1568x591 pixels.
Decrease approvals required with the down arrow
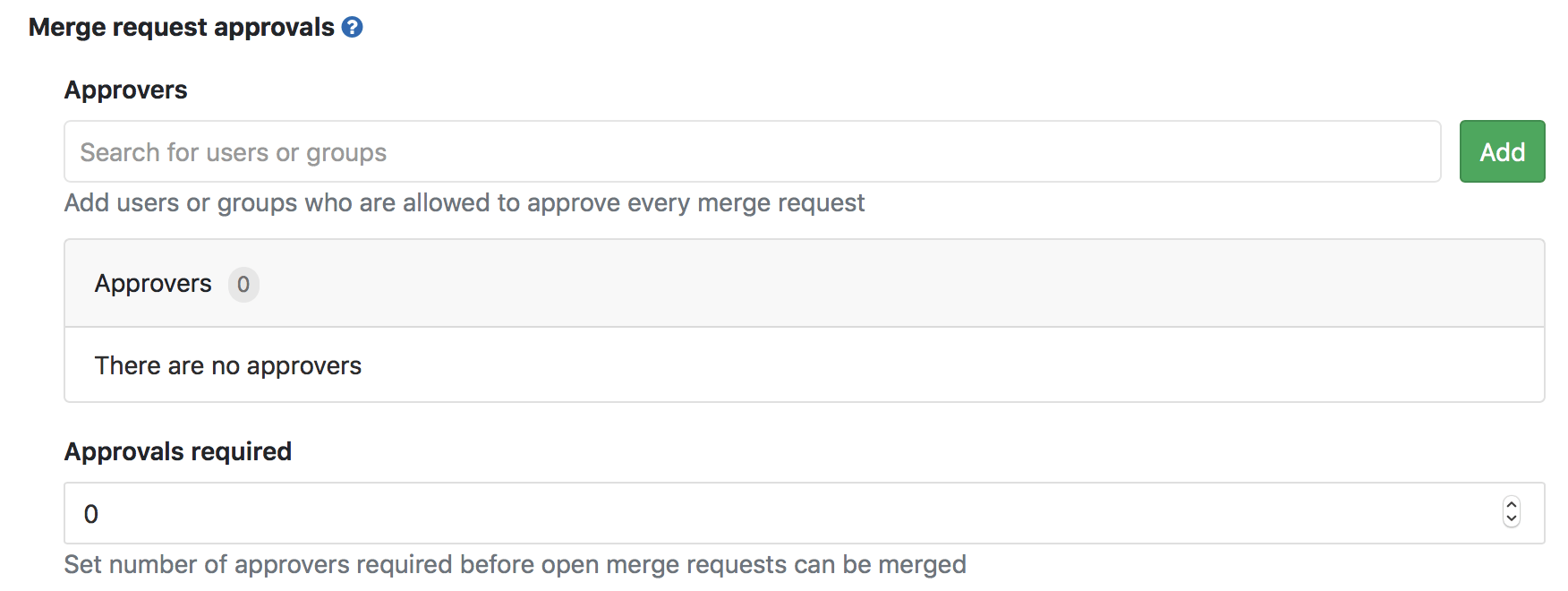click(x=1512, y=519)
